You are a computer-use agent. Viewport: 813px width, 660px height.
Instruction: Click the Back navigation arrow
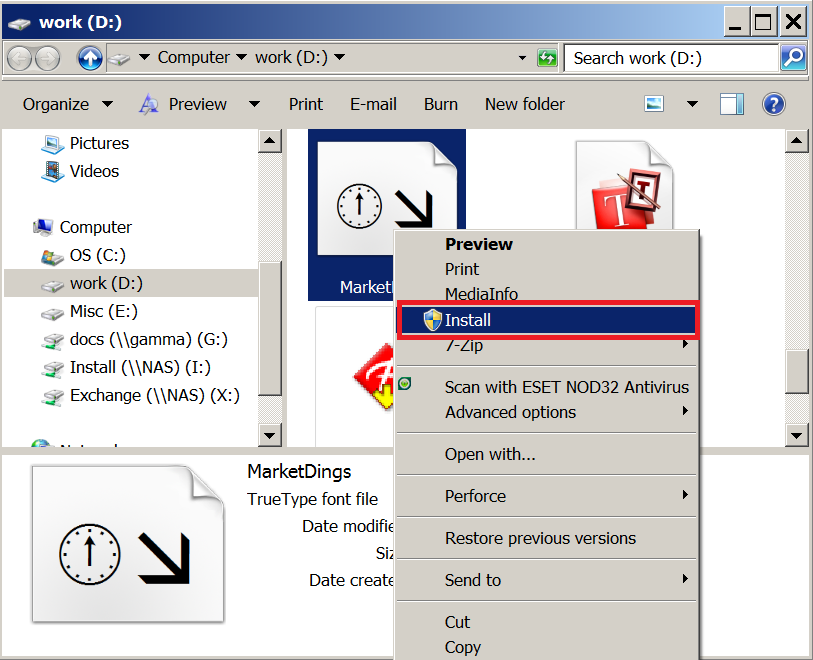[21, 58]
